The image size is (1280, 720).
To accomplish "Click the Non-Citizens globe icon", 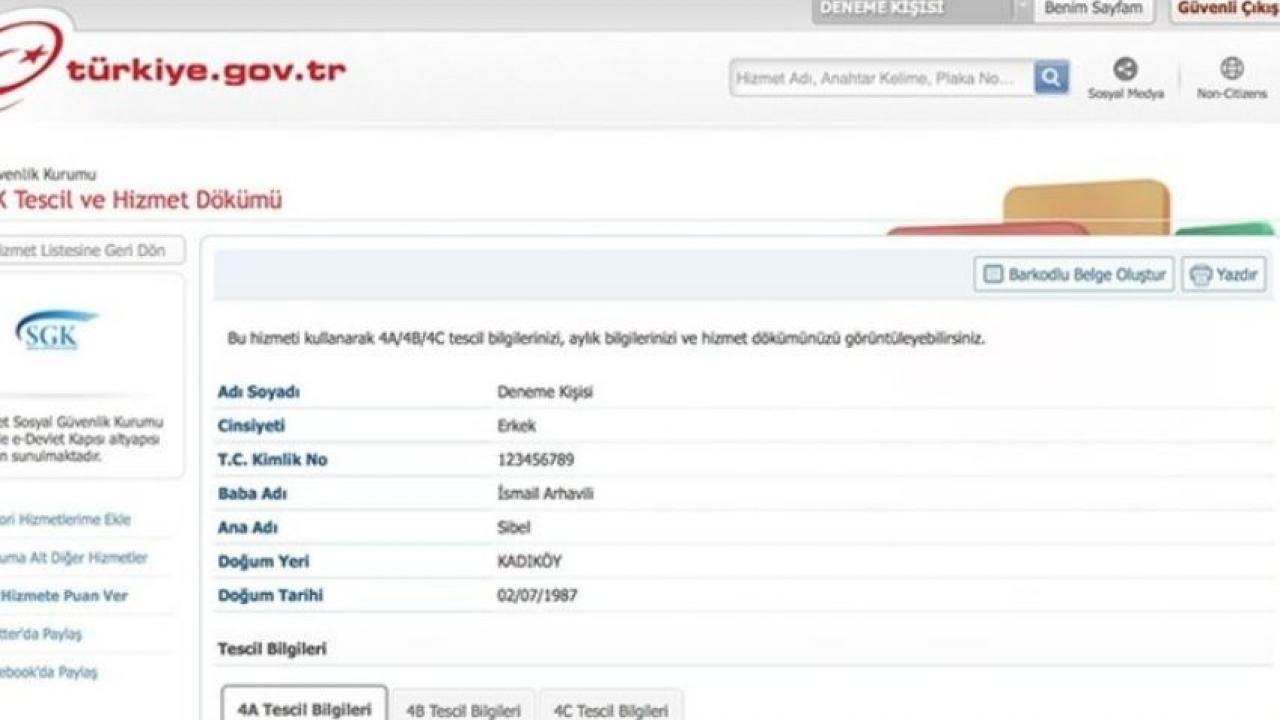I will 1231,69.
